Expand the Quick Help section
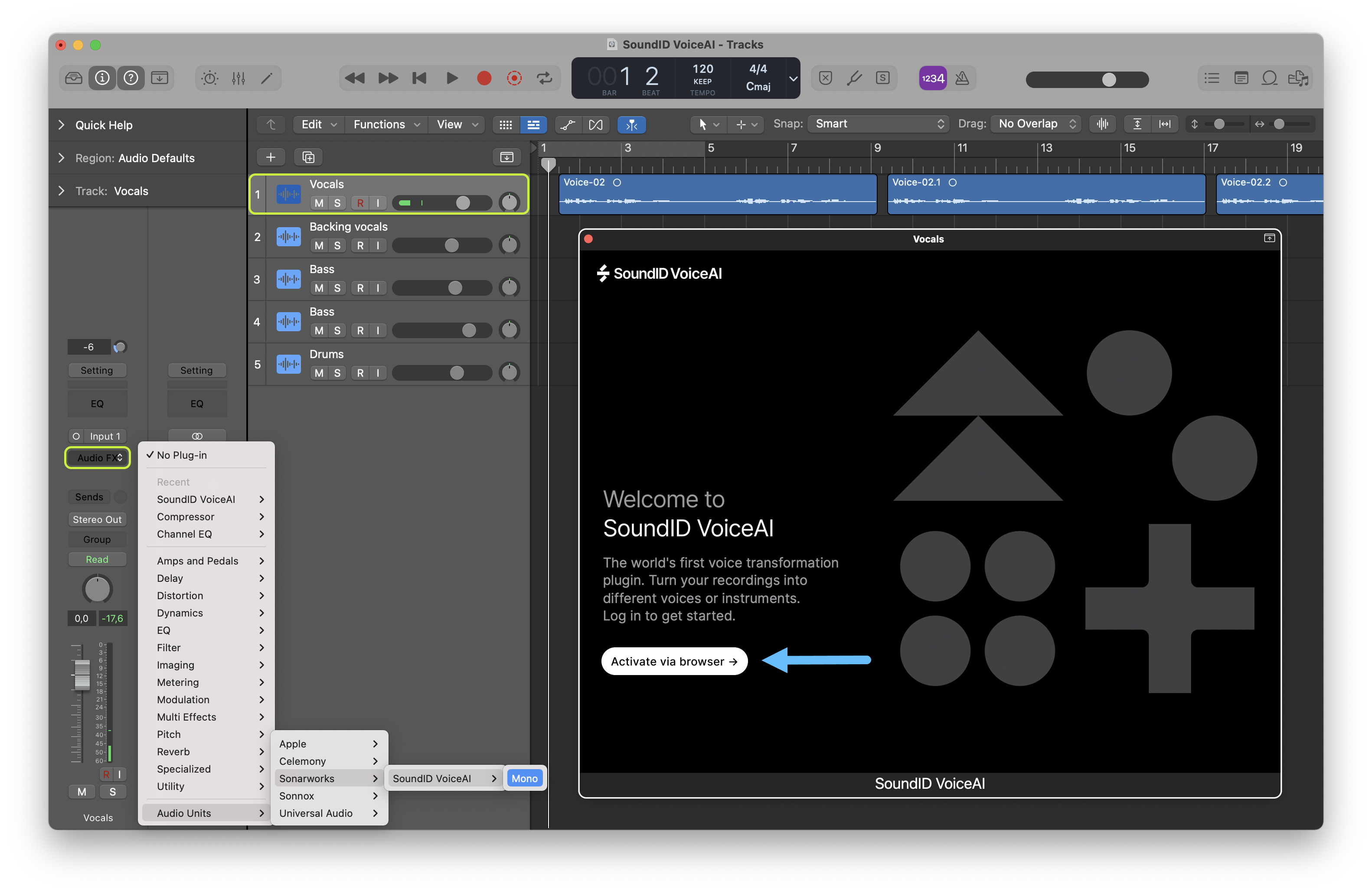Viewport: 1372px width, 894px height. pyautogui.click(x=61, y=125)
